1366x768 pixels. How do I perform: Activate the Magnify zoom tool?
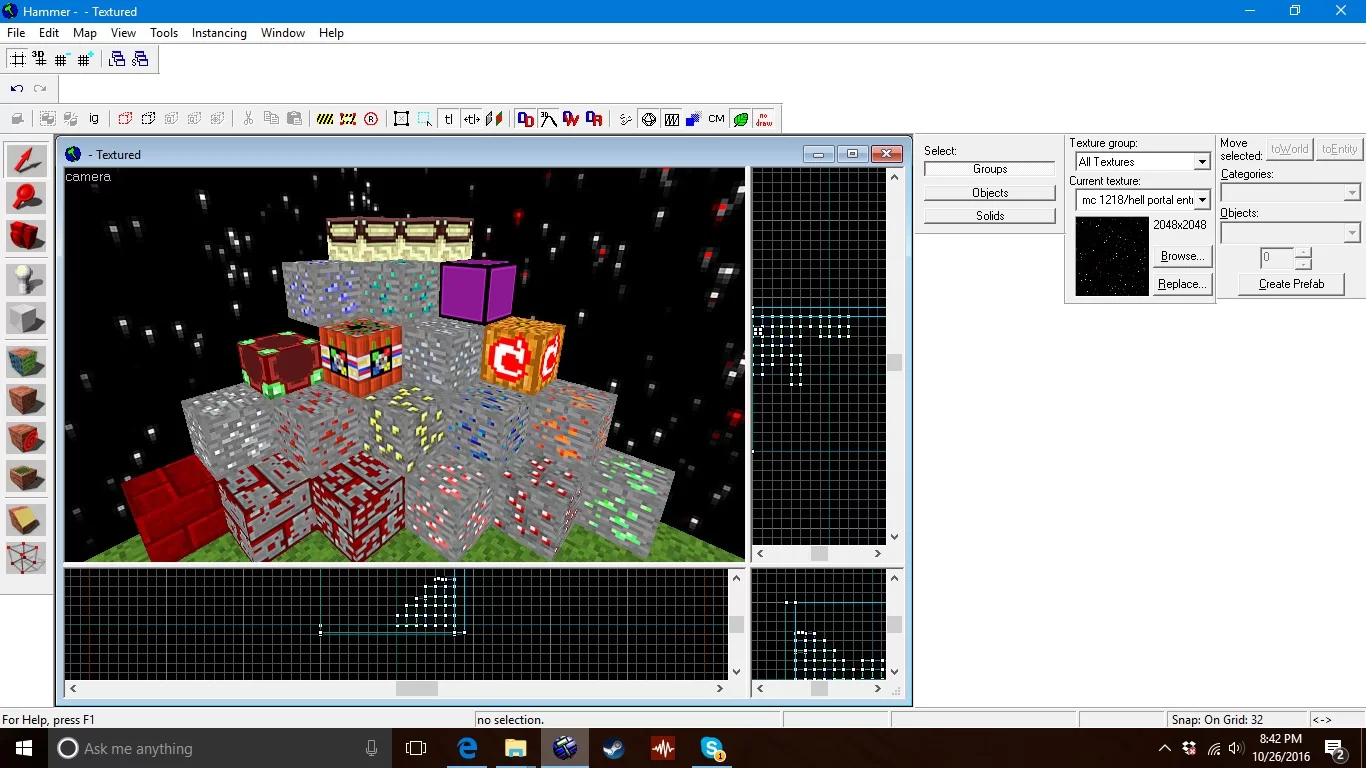click(x=26, y=198)
